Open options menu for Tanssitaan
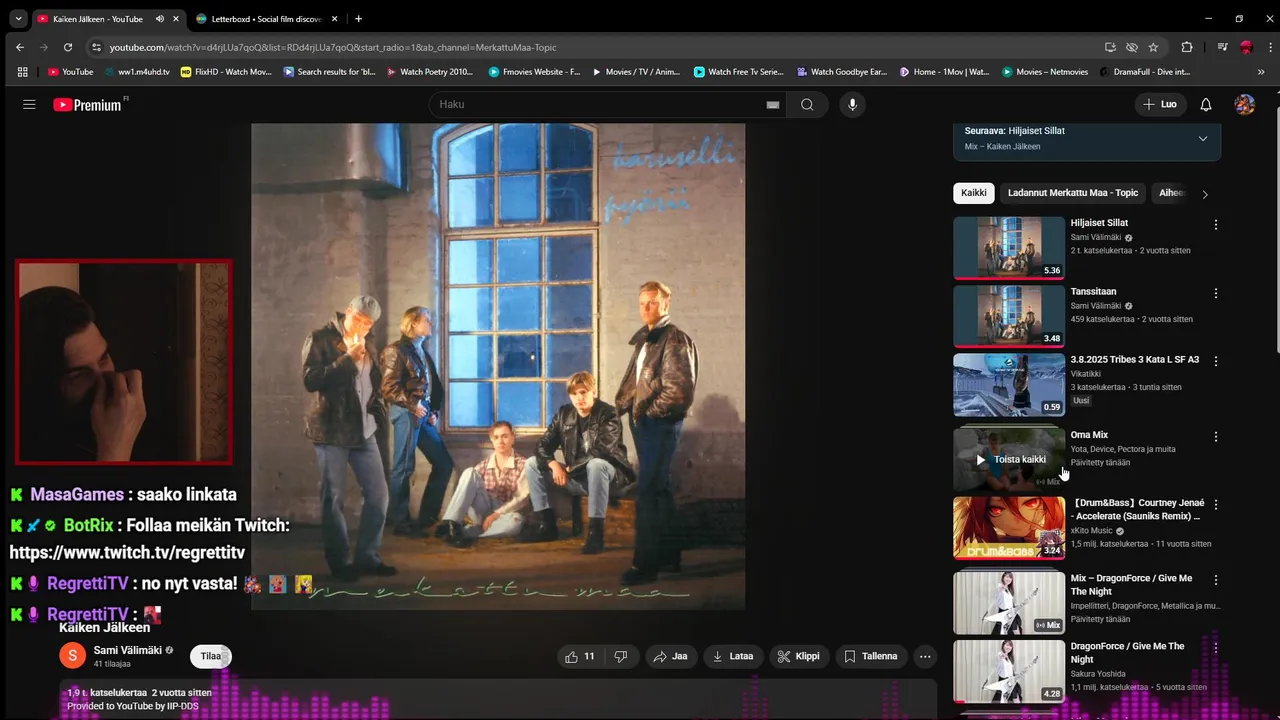Viewport: 1280px width, 720px height. coord(1216,293)
